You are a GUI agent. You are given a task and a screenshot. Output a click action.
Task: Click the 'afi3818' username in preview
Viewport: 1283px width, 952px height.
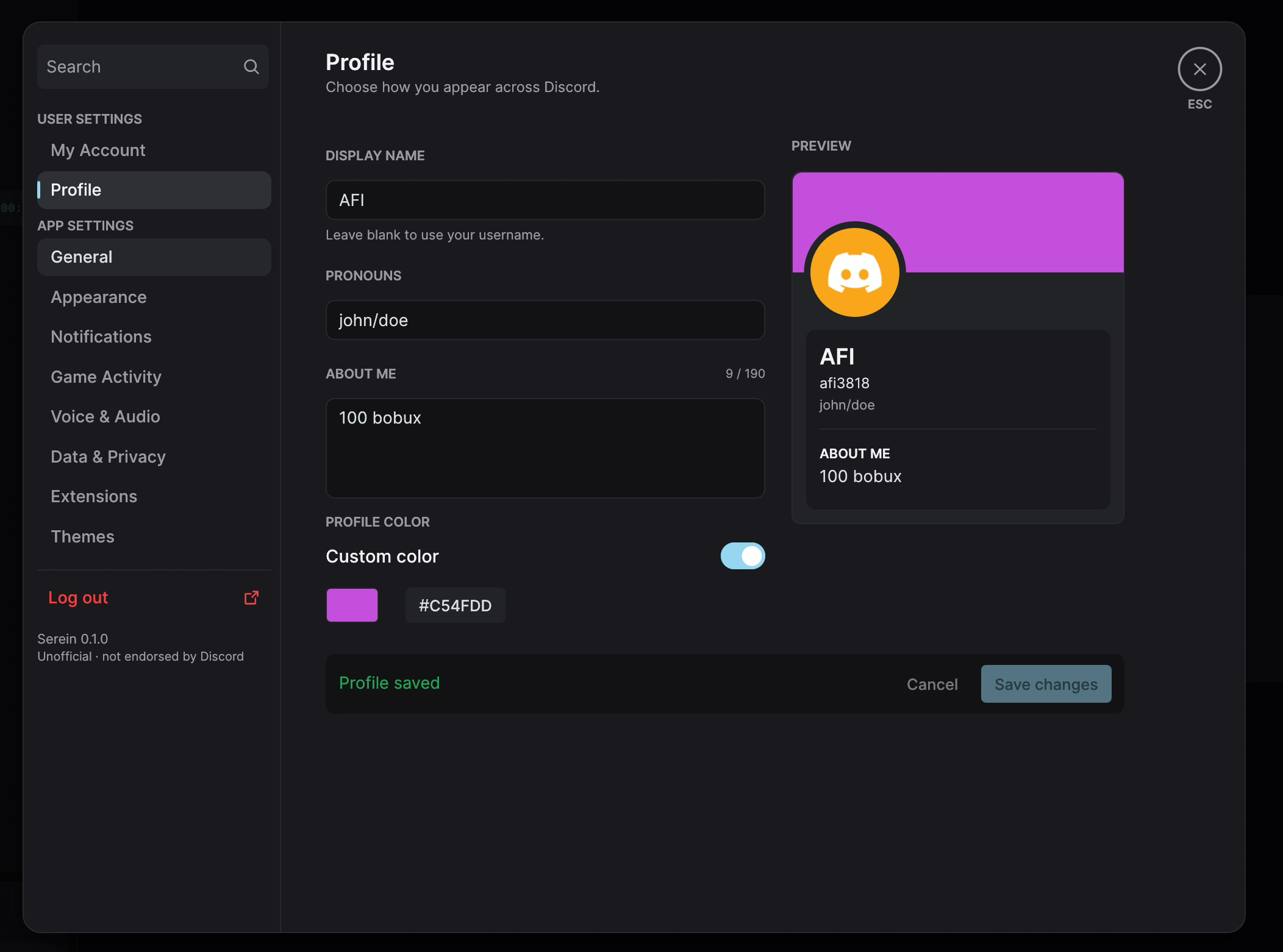845,383
